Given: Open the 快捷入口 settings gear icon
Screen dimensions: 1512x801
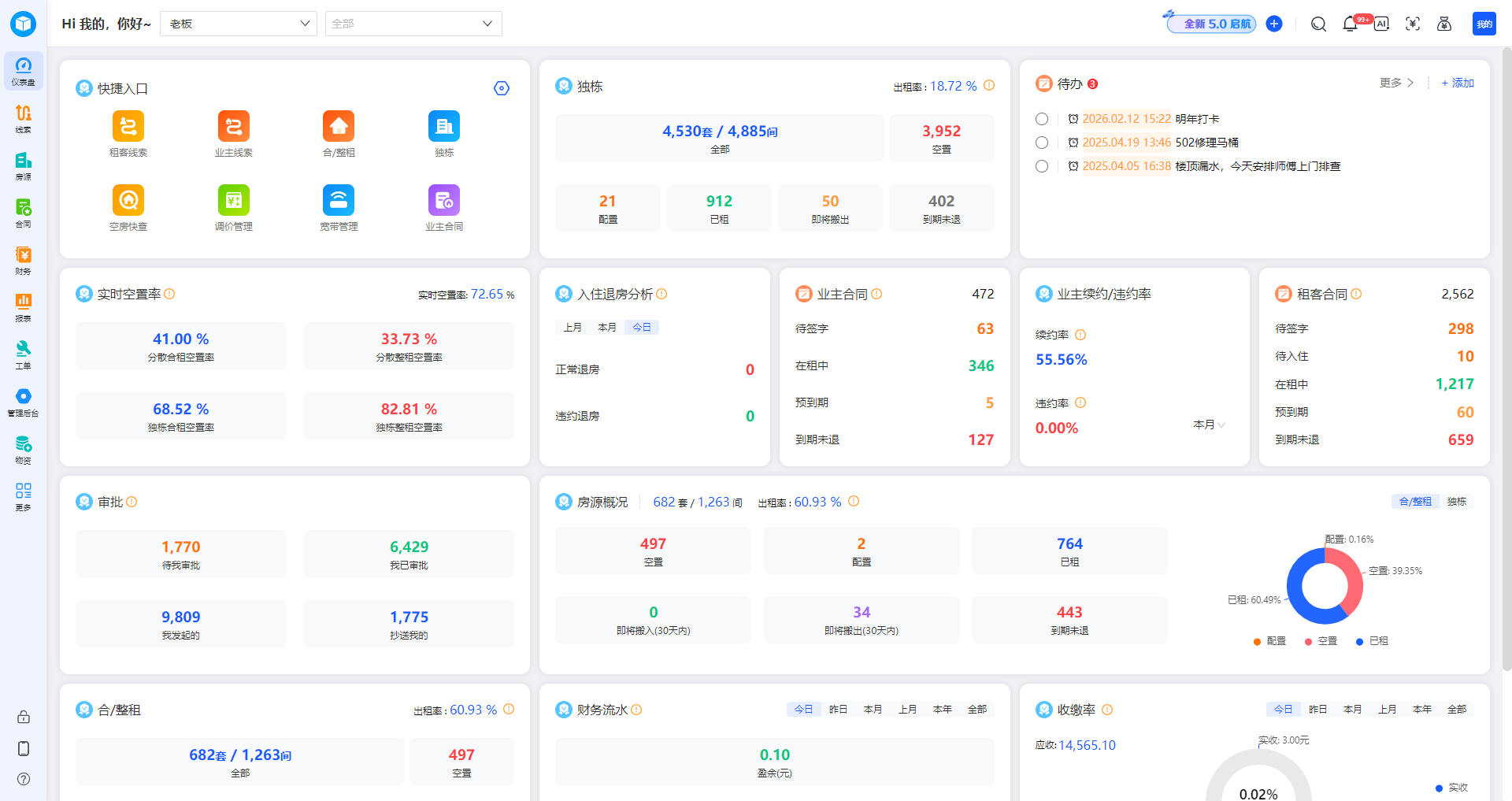Looking at the screenshot, I should (502, 88).
